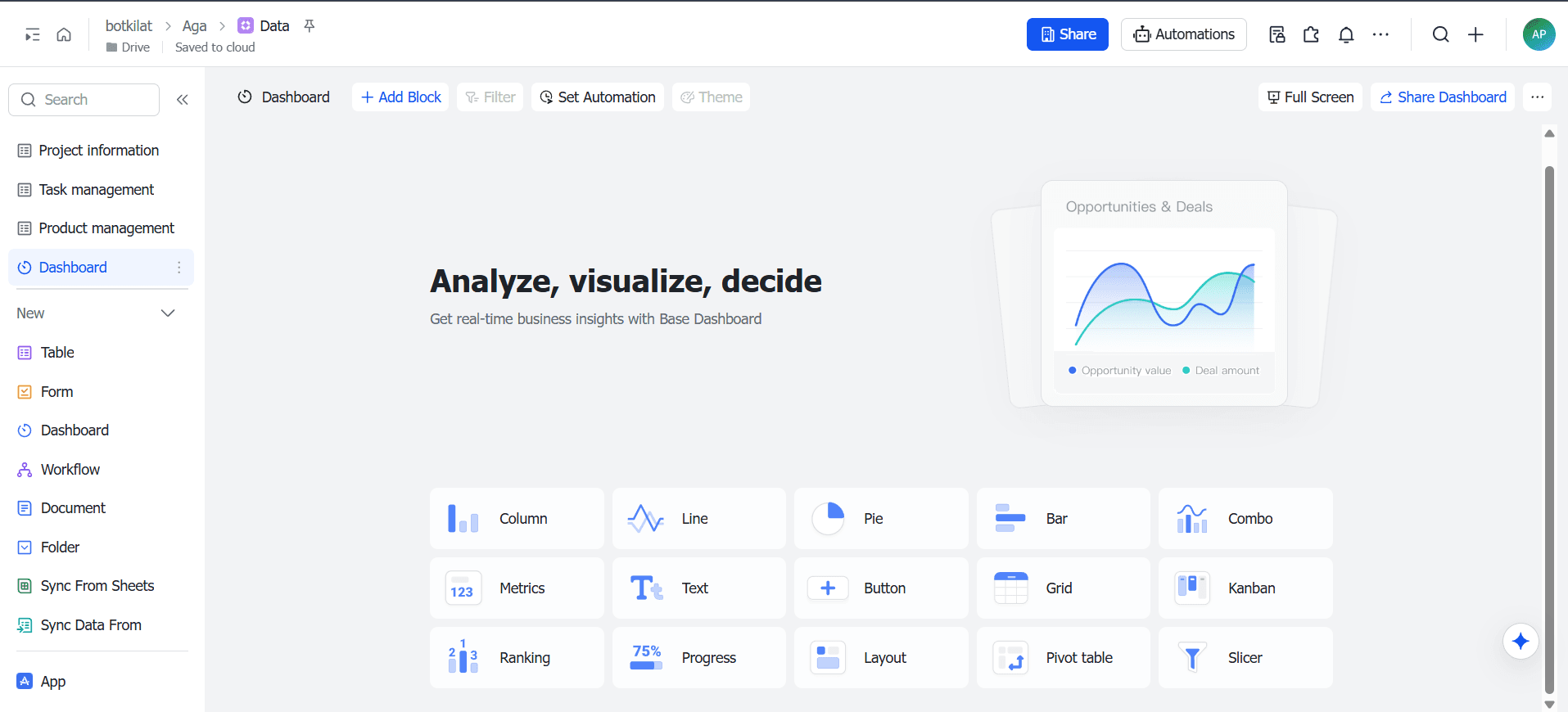Collapse the New section chevron
Screen dimensions: 1568x712
click(x=168, y=313)
